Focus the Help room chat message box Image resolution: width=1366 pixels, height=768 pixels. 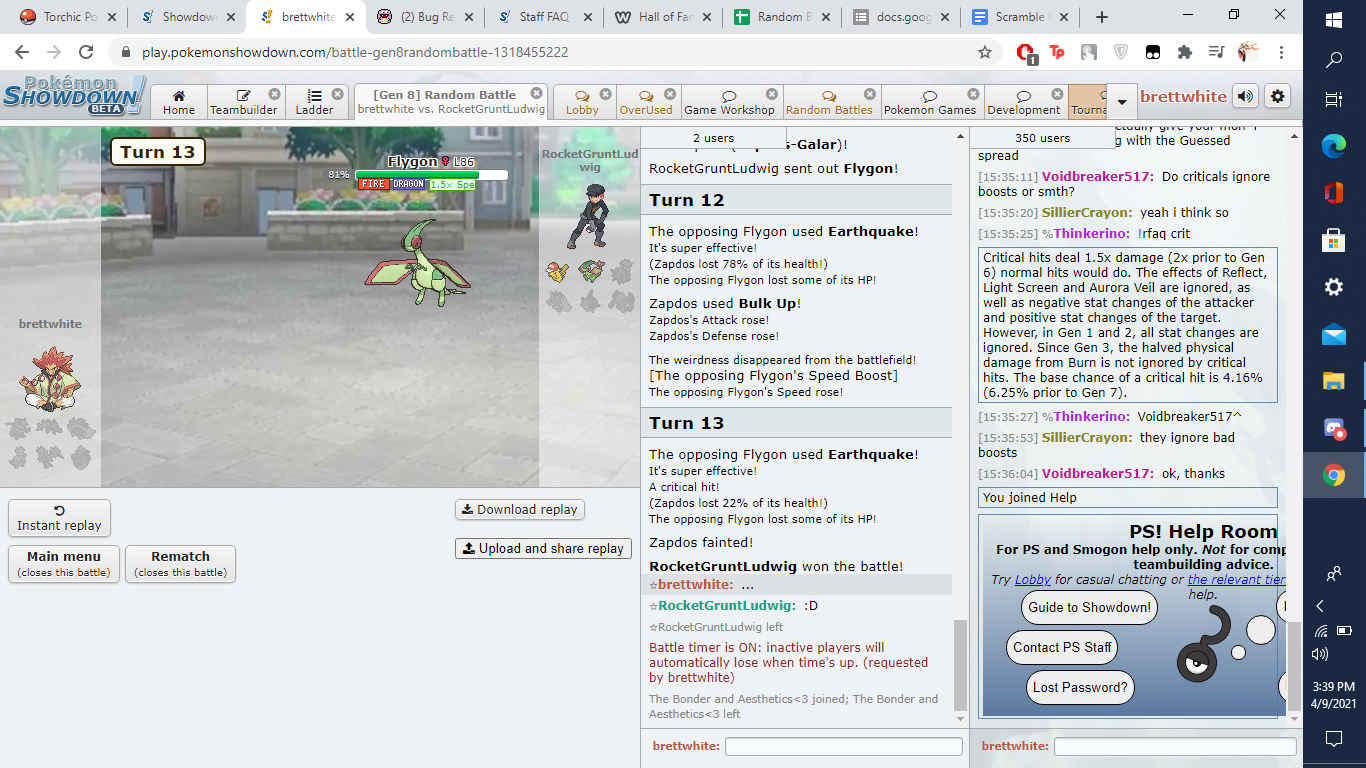(x=1175, y=746)
